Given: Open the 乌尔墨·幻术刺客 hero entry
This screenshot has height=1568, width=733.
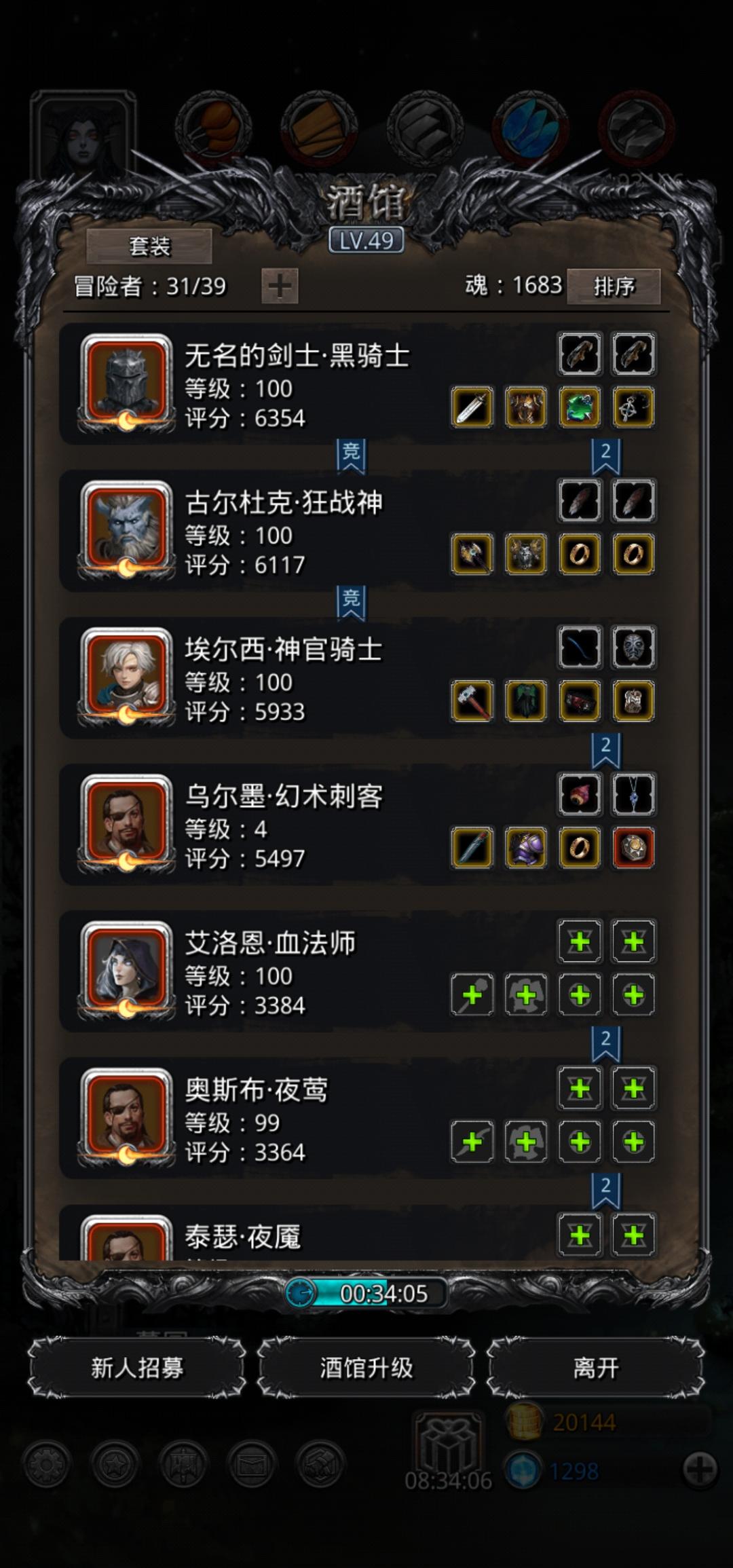Looking at the screenshot, I should [358, 824].
